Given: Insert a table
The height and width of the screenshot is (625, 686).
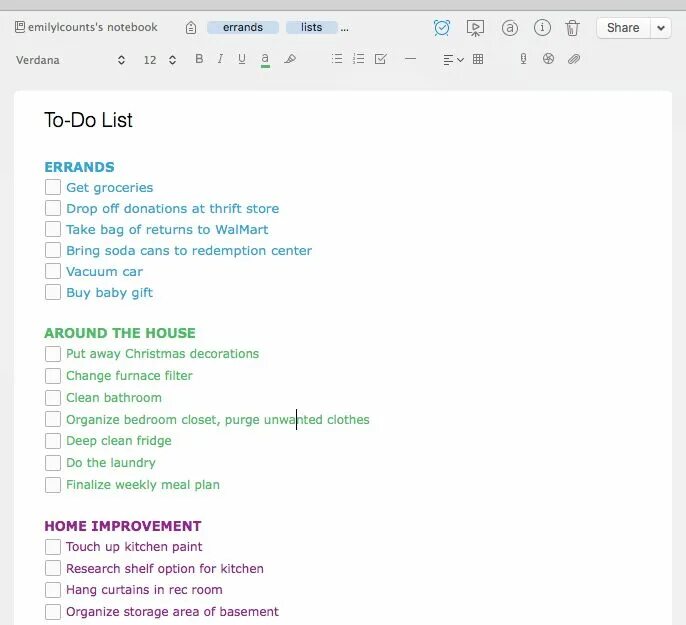Looking at the screenshot, I should pyautogui.click(x=478, y=59).
